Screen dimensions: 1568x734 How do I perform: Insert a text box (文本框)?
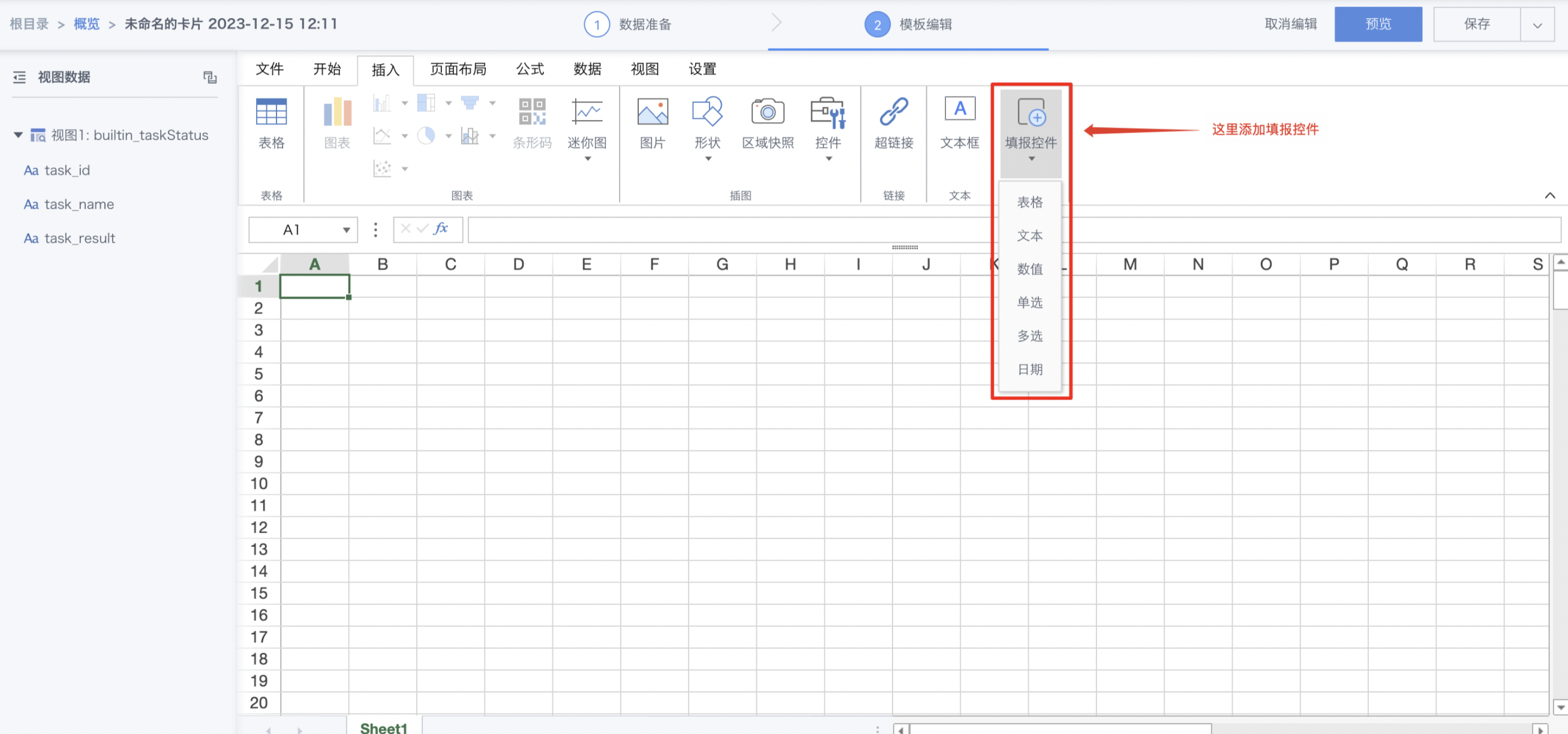click(960, 124)
